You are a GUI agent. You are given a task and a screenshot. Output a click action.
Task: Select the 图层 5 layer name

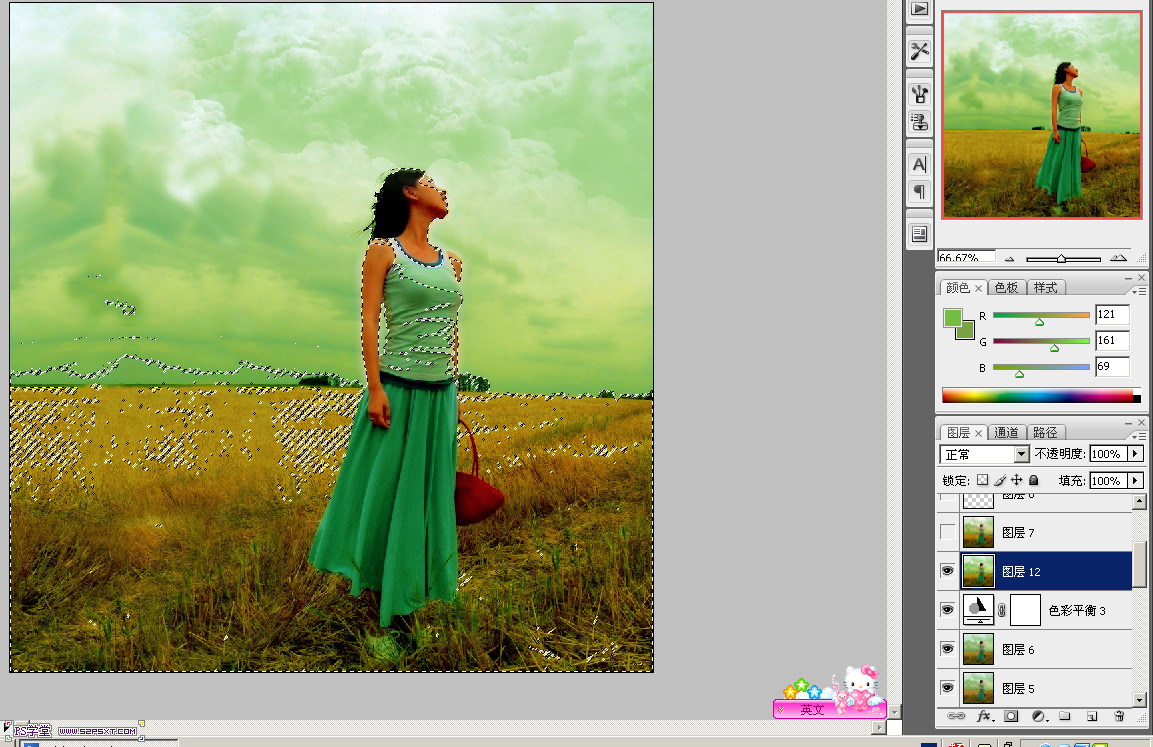click(1018, 688)
